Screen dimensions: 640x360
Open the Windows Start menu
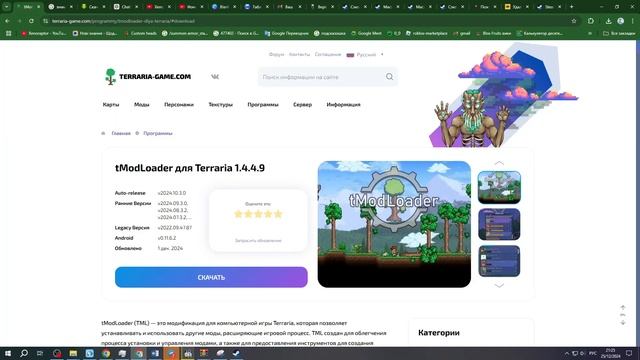7,353
